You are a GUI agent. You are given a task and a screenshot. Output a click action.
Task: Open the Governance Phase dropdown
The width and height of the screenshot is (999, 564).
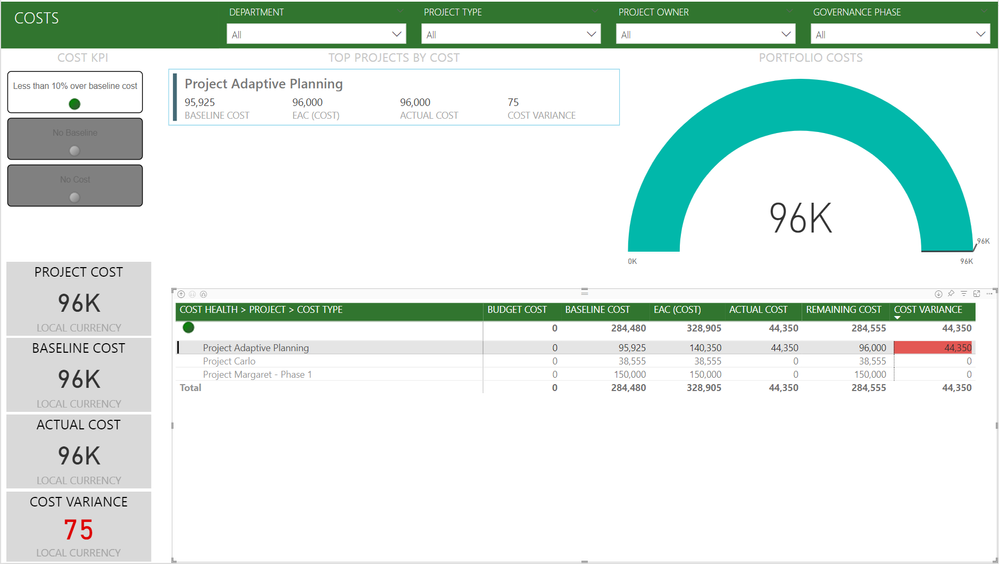(x=900, y=34)
